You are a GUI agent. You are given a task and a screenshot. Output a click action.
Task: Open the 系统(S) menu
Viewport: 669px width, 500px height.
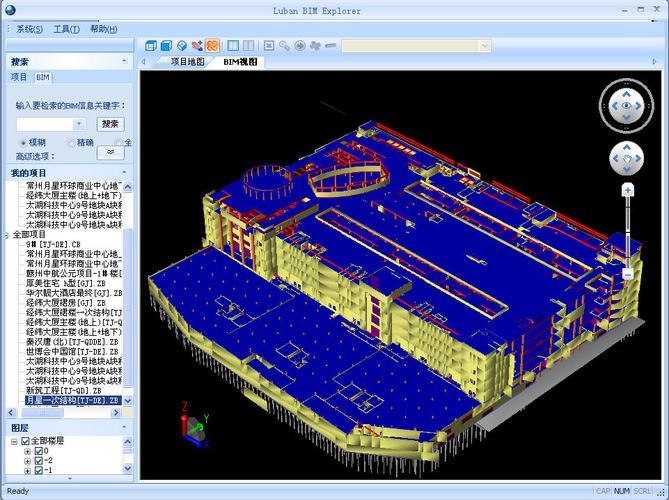coord(29,29)
